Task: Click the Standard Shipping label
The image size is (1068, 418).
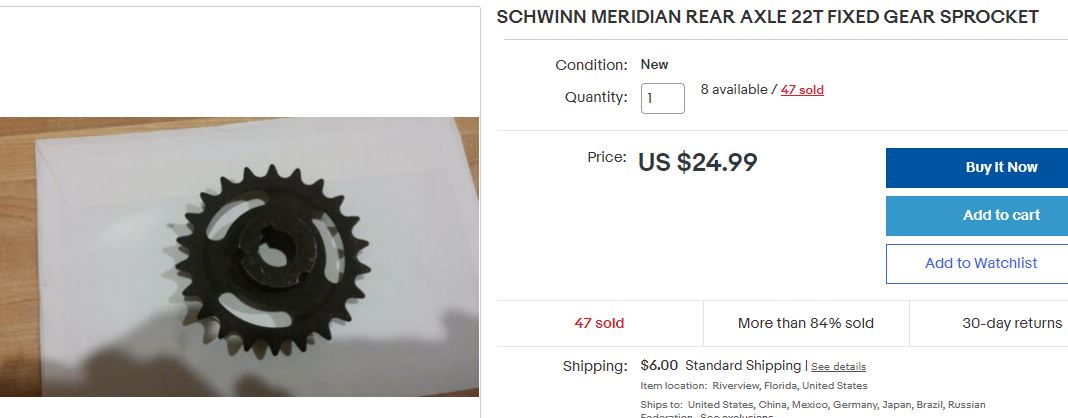Action: 743,366
